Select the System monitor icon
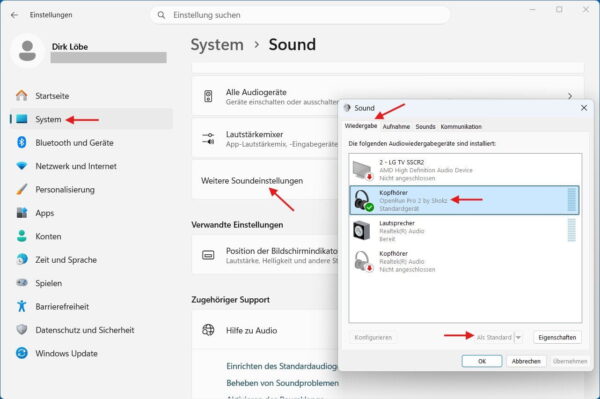 tap(22, 119)
